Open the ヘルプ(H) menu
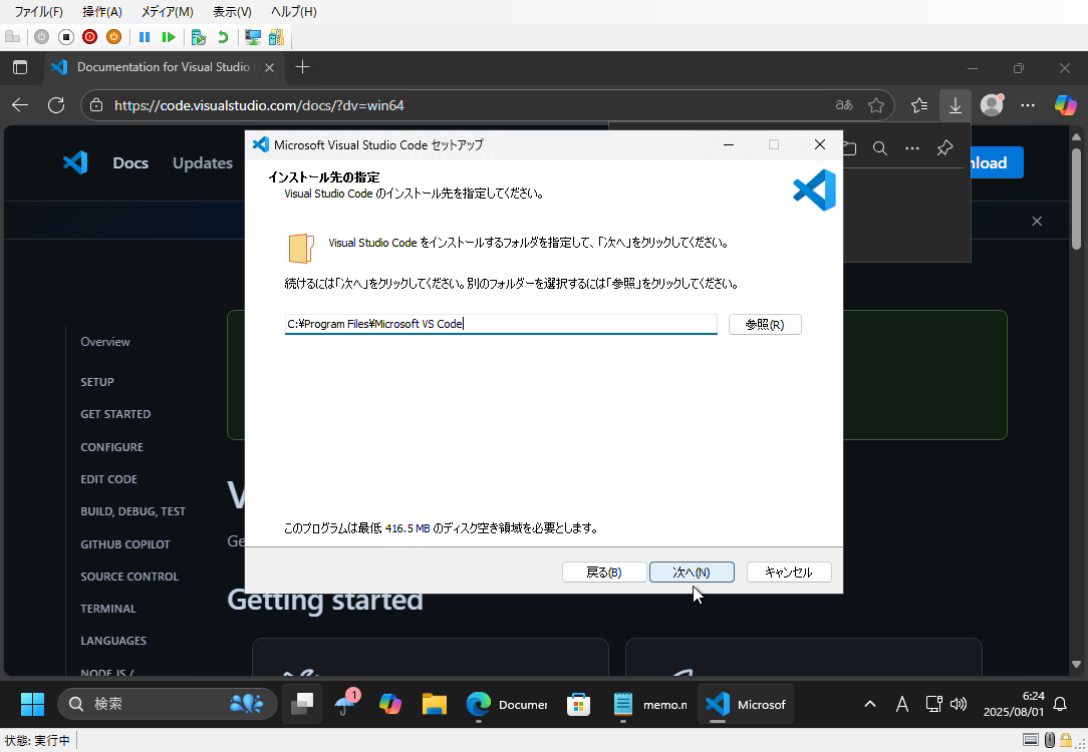 pyautogui.click(x=294, y=11)
